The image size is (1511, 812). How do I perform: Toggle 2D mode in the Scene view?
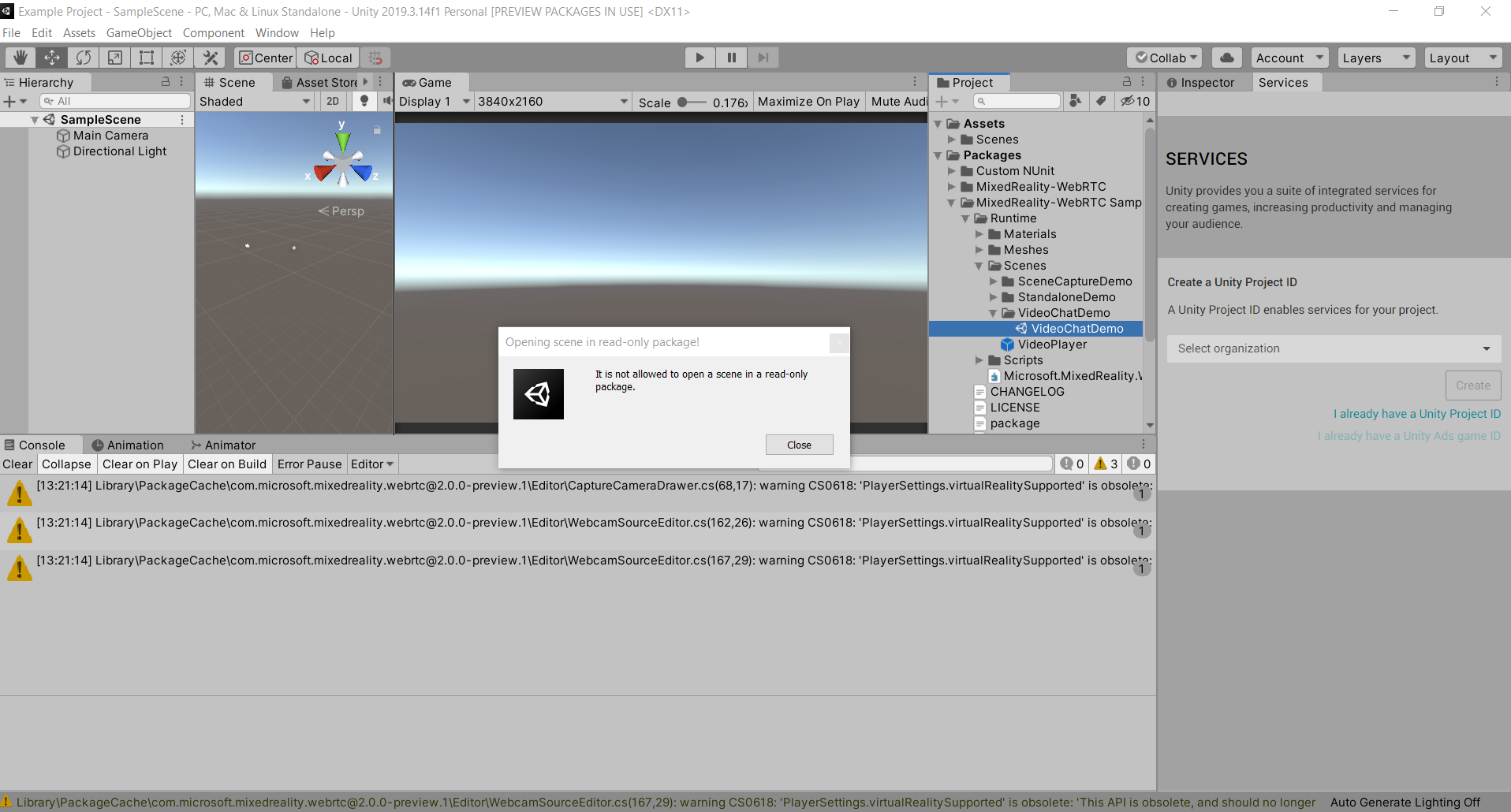click(332, 101)
